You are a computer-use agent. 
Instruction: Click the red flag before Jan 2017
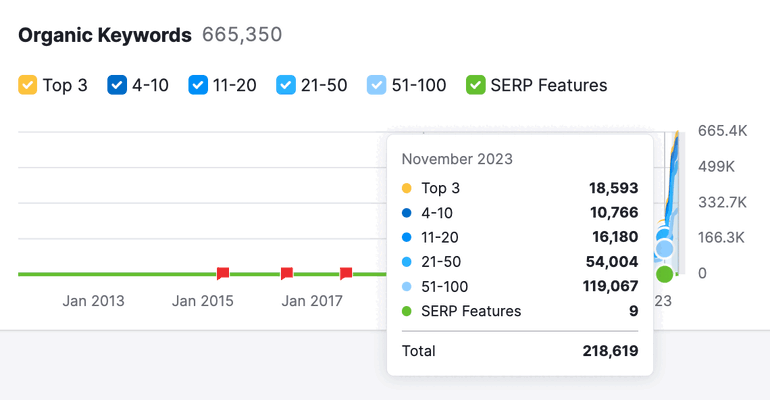coord(287,273)
